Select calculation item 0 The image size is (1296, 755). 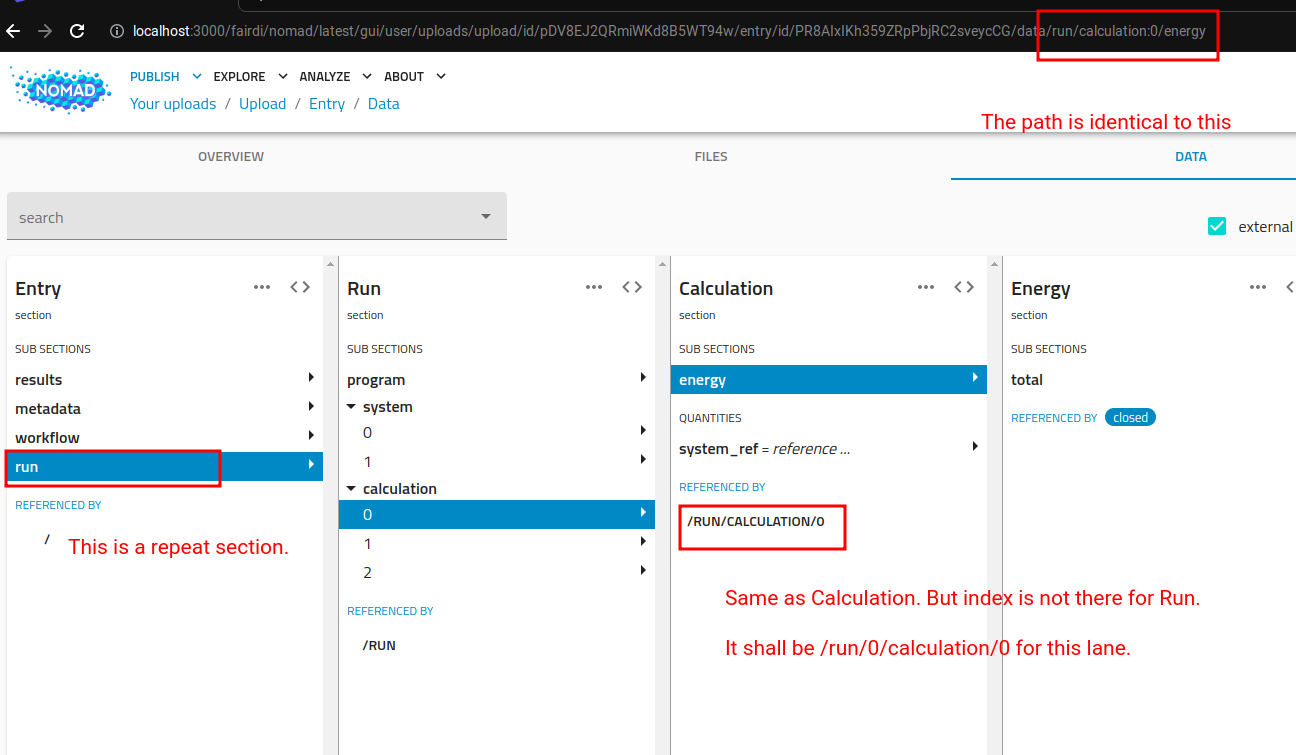497,514
